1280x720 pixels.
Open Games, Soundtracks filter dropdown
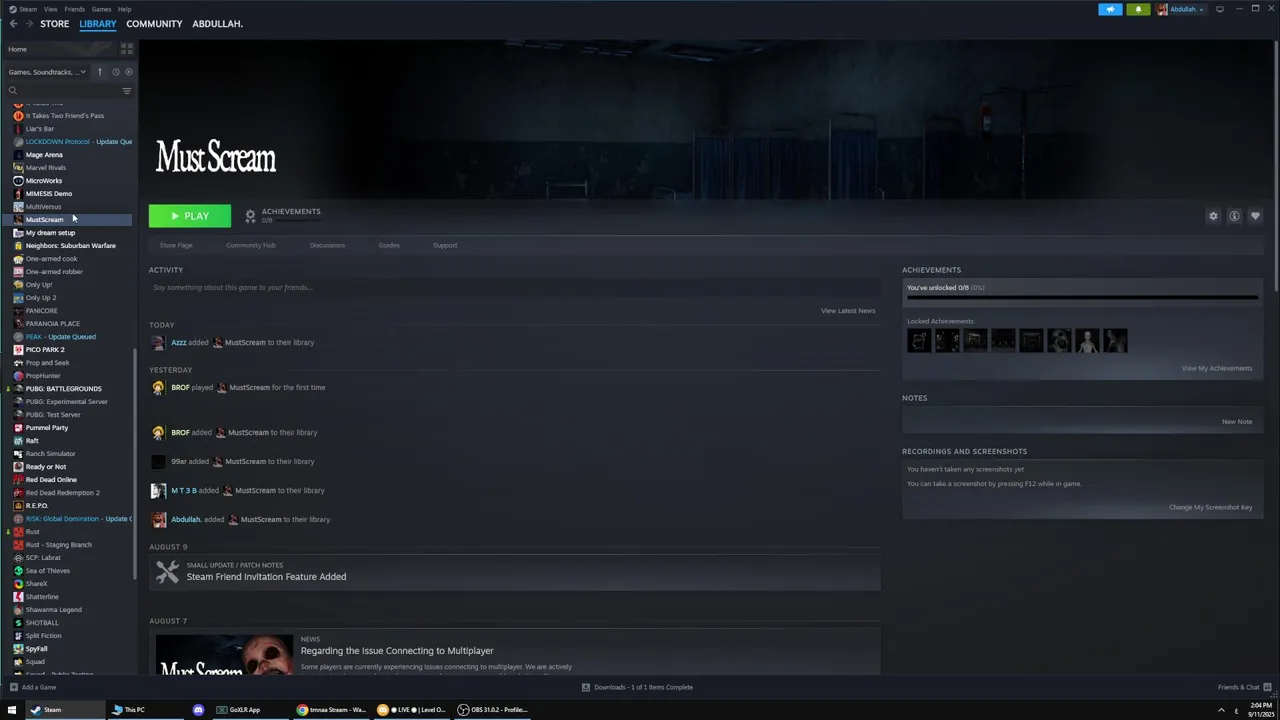(x=47, y=72)
